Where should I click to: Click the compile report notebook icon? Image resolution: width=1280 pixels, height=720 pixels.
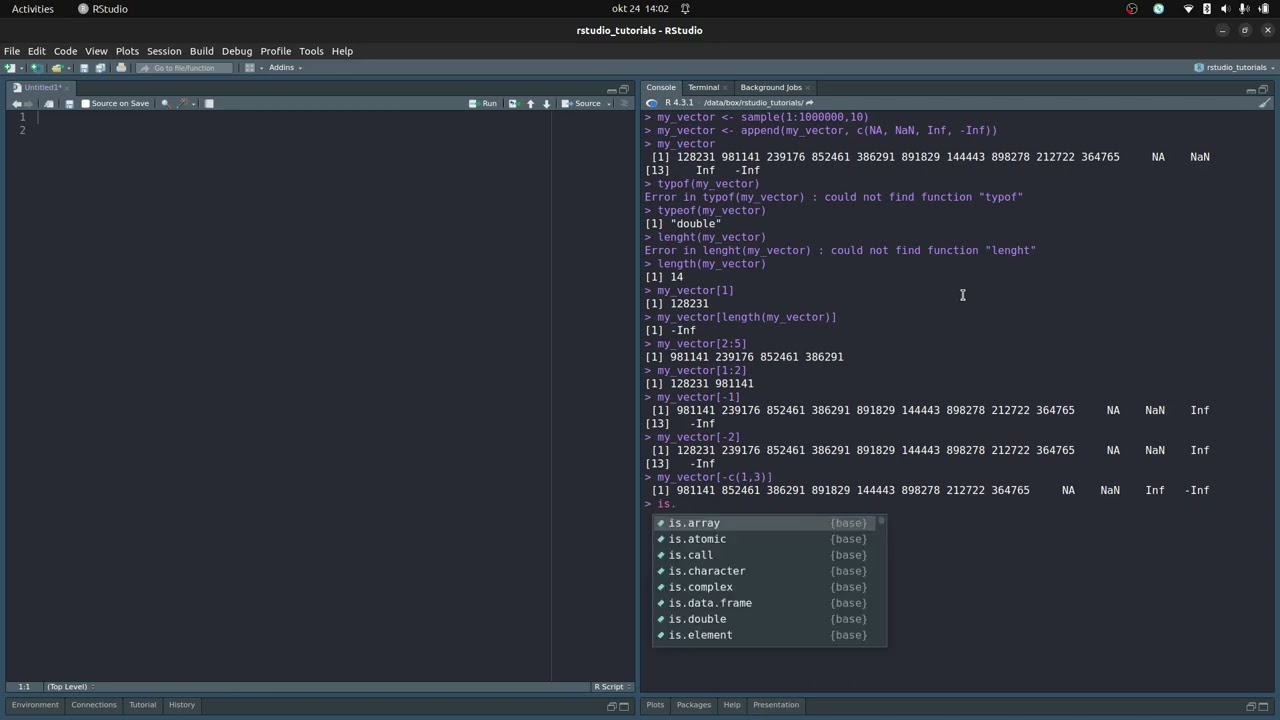click(x=209, y=104)
